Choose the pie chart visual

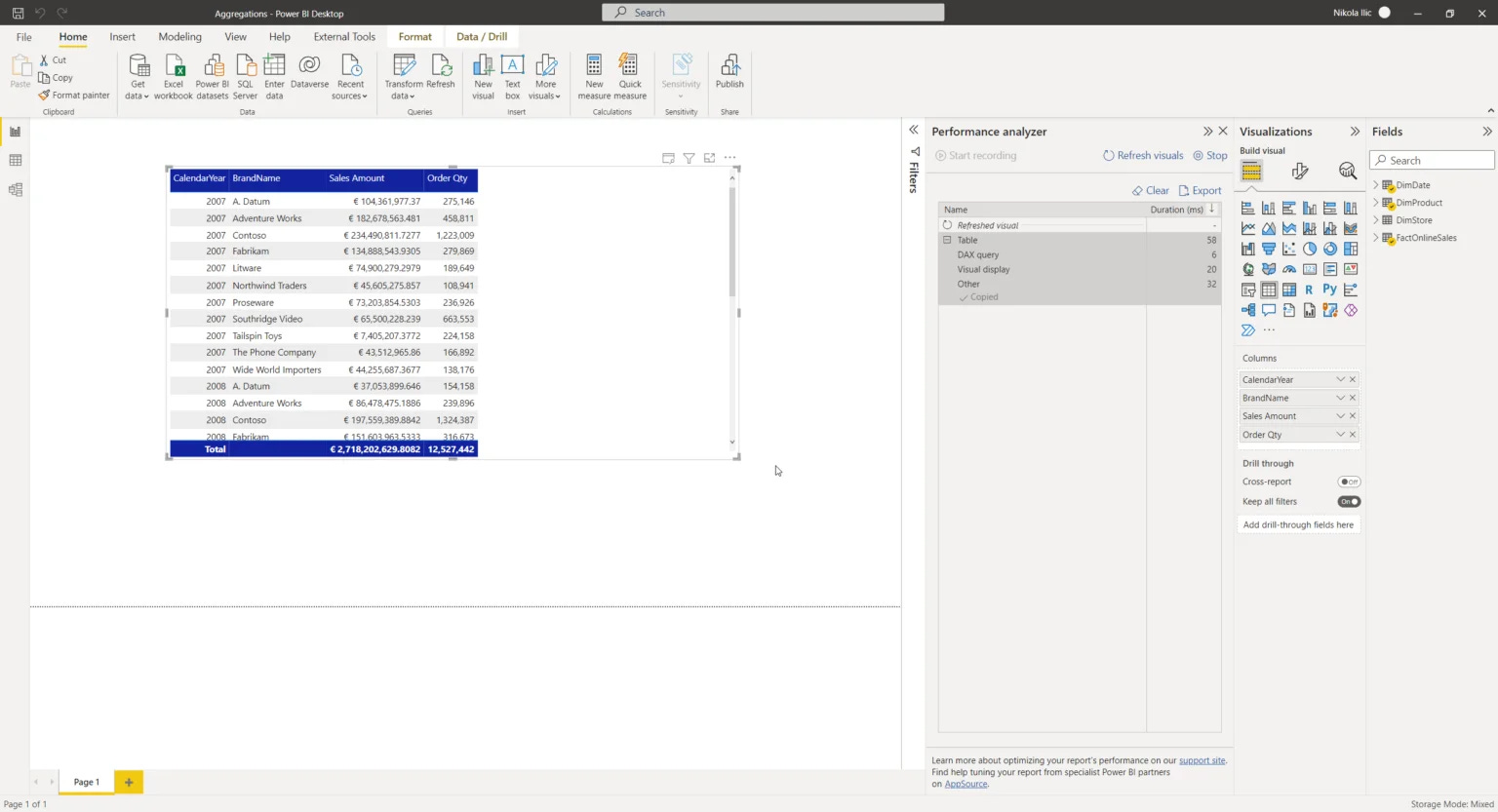click(1310, 249)
